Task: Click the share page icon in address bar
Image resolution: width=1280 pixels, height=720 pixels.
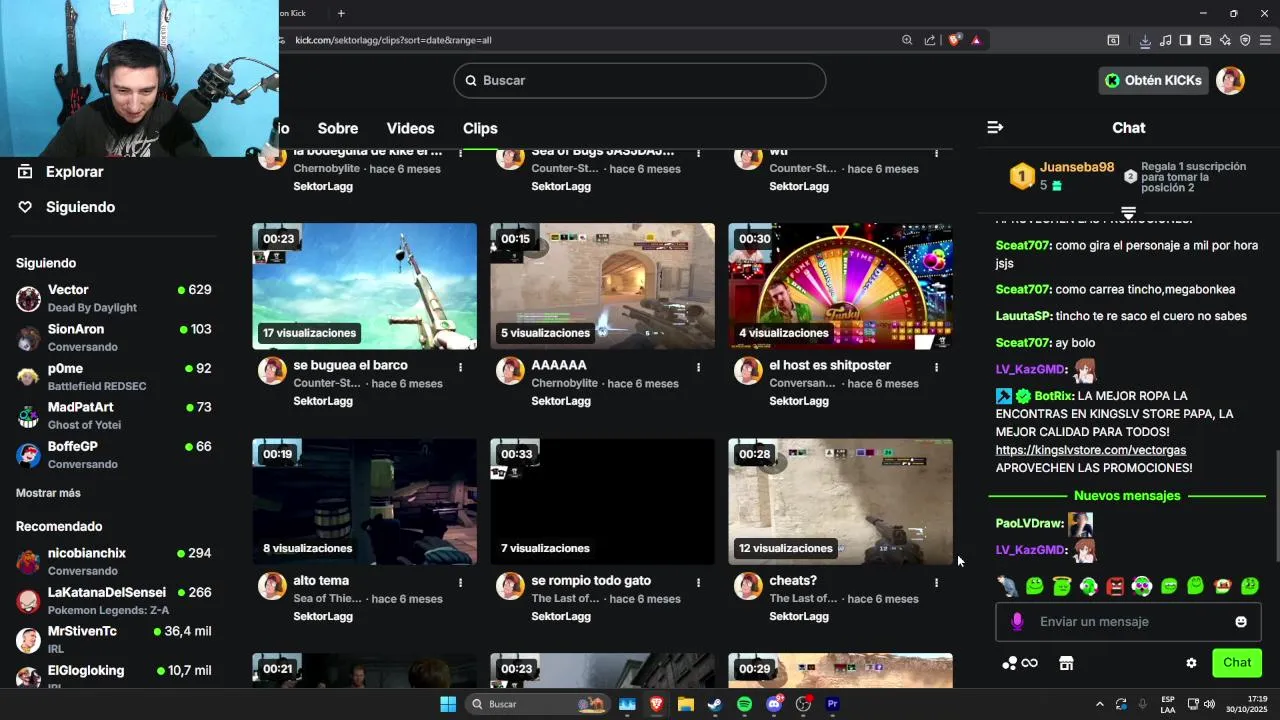Action: click(x=930, y=40)
